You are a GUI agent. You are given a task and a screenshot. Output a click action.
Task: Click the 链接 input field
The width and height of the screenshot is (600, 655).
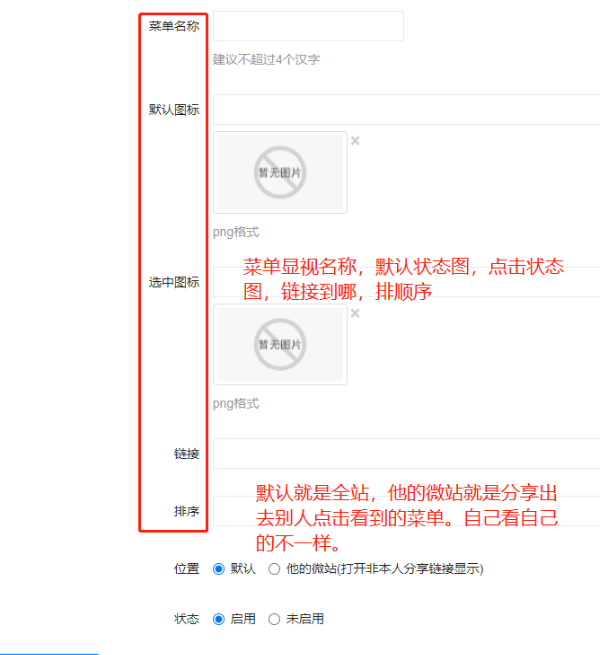[x=407, y=454]
